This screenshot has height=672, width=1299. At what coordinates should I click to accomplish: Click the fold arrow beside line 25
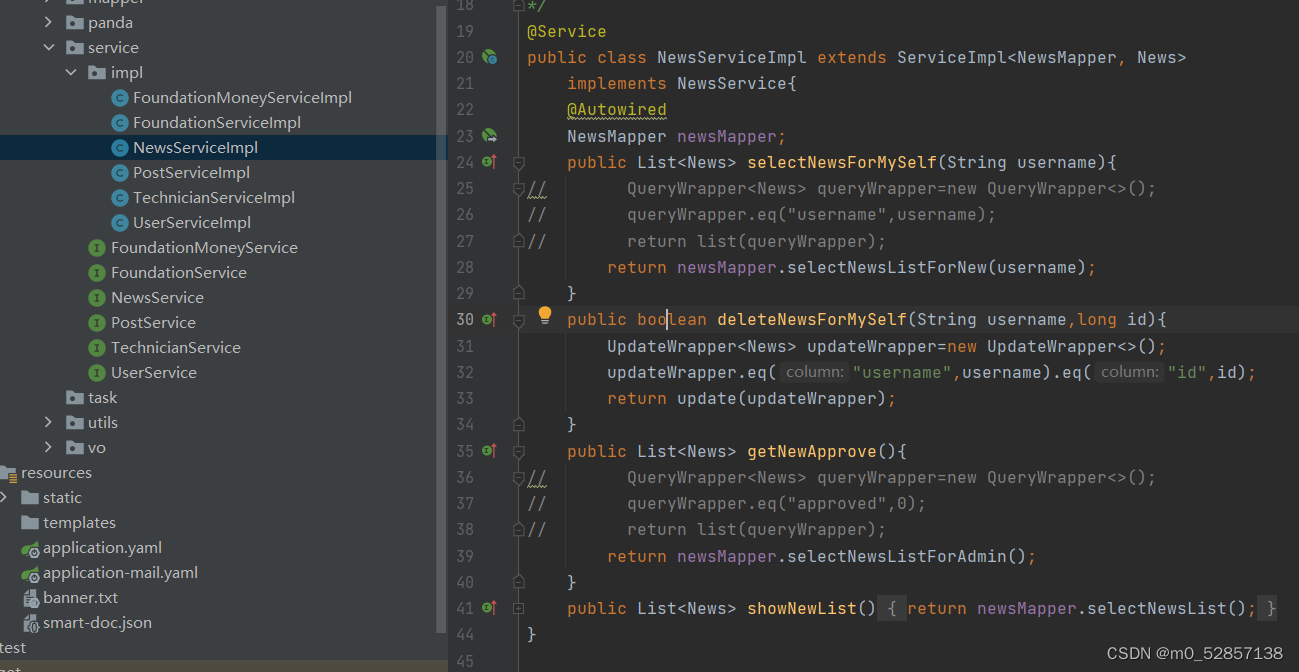click(517, 187)
